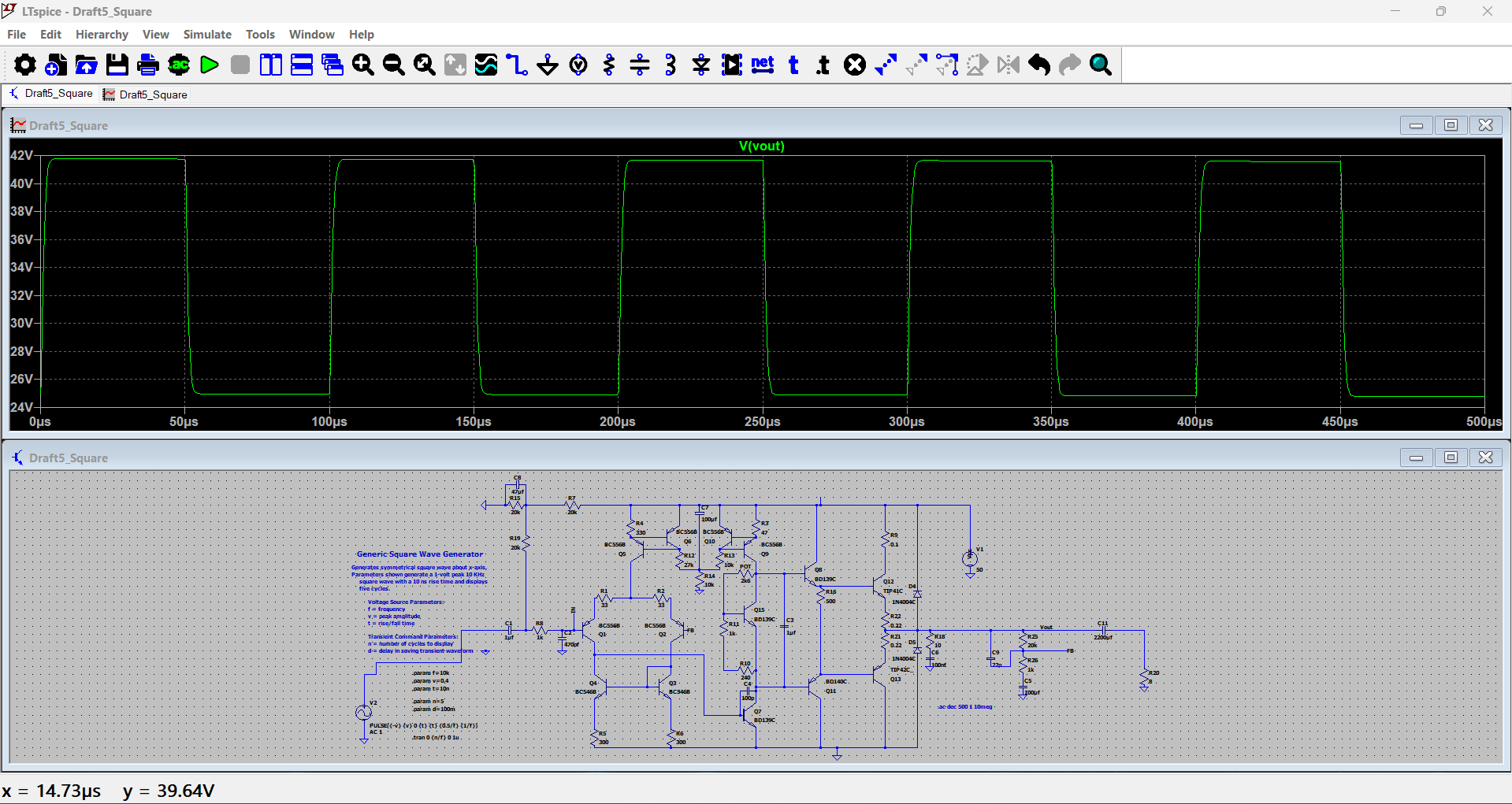Open the Find search icon
1512x804 pixels.
click(x=1101, y=65)
